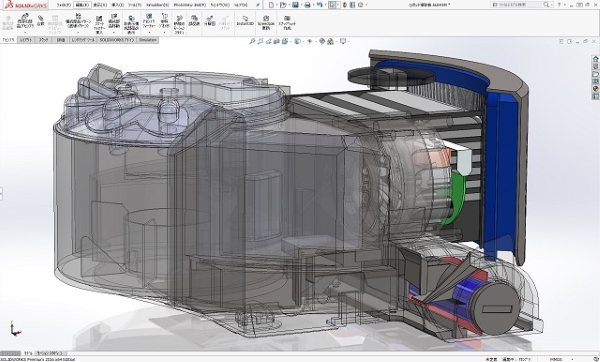Toggle the pushpin next to the menu bar
The height and width of the screenshot is (362, 600).
258,5
